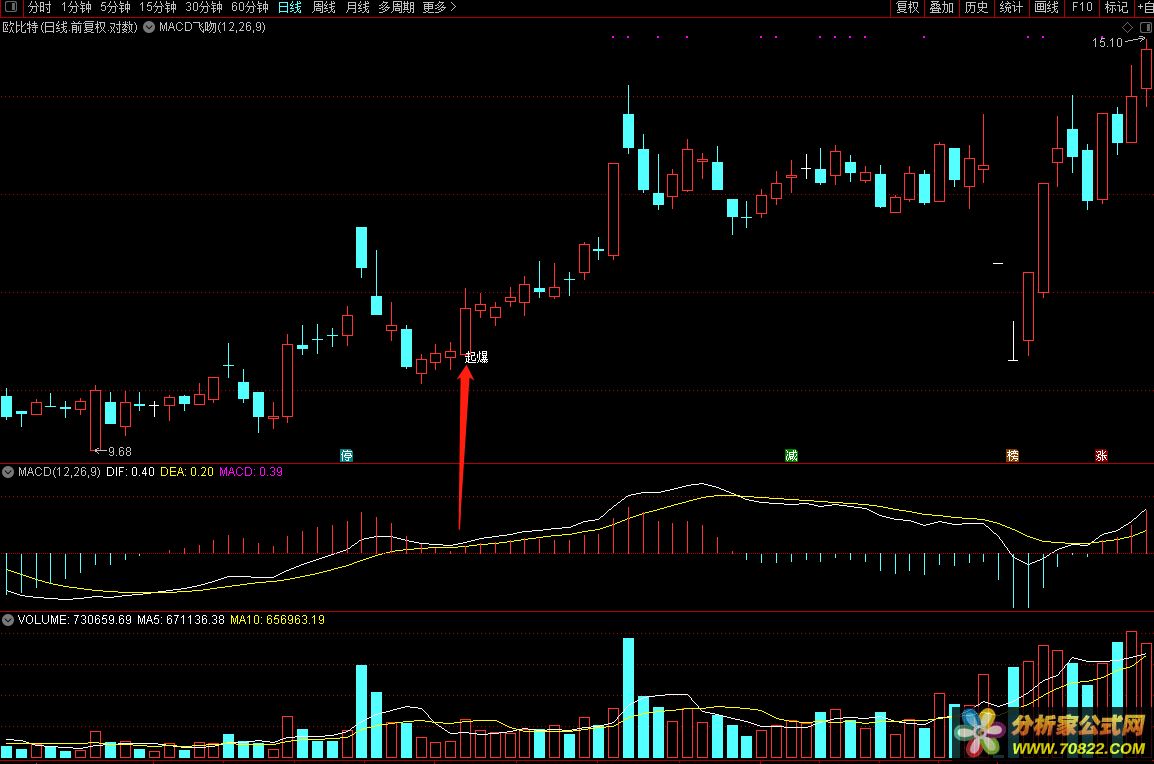Click the 涨 marker on time axis
The height and width of the screenshot is (764, 1154).
point(1101,456)
